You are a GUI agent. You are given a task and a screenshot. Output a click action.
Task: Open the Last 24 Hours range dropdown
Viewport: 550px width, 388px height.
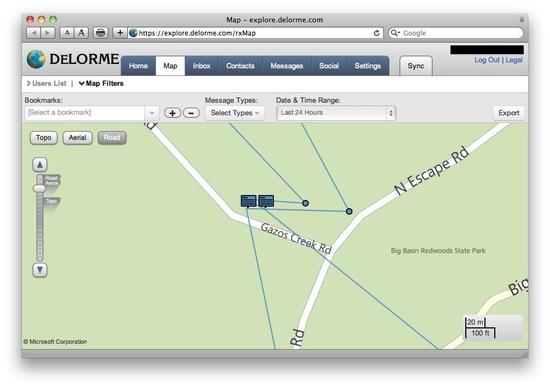(x=336, y=113)
